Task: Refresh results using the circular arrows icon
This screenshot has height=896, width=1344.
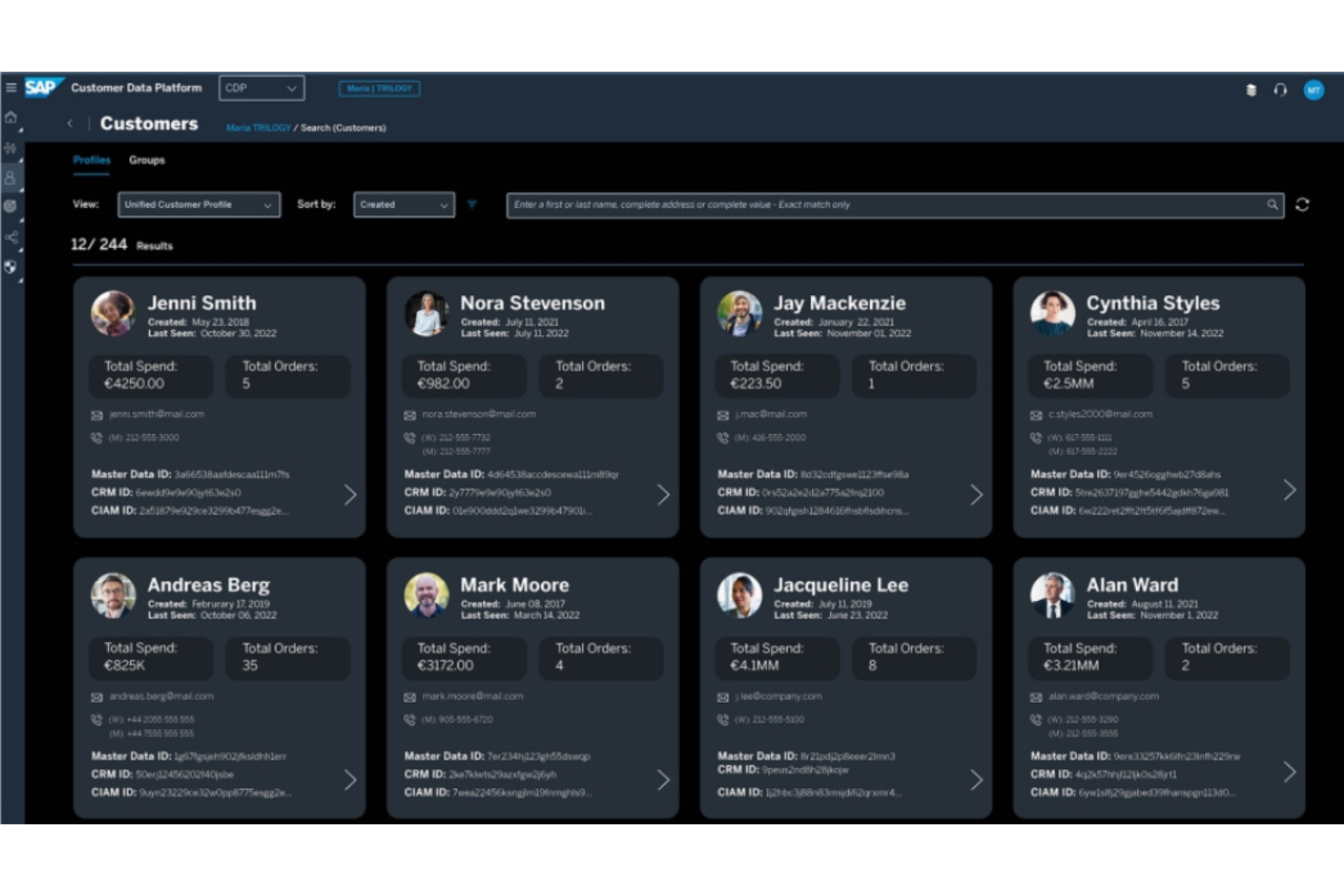Action: pyautogui.click(x=1304, y=204)
